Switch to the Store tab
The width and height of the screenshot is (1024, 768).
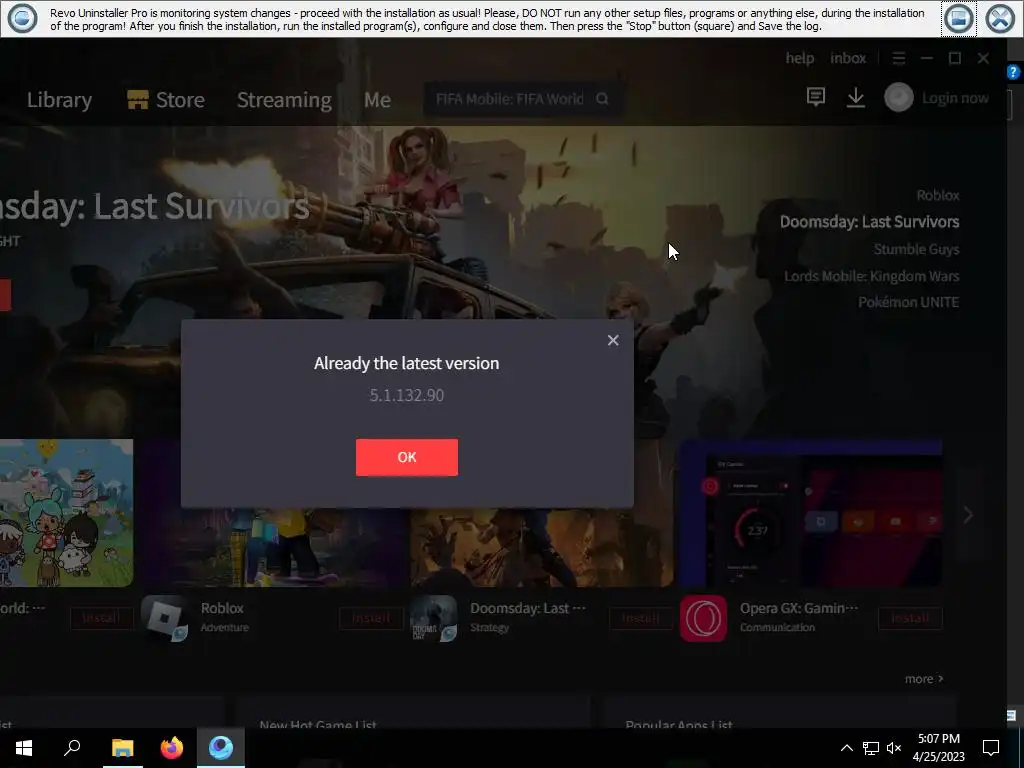166,100
